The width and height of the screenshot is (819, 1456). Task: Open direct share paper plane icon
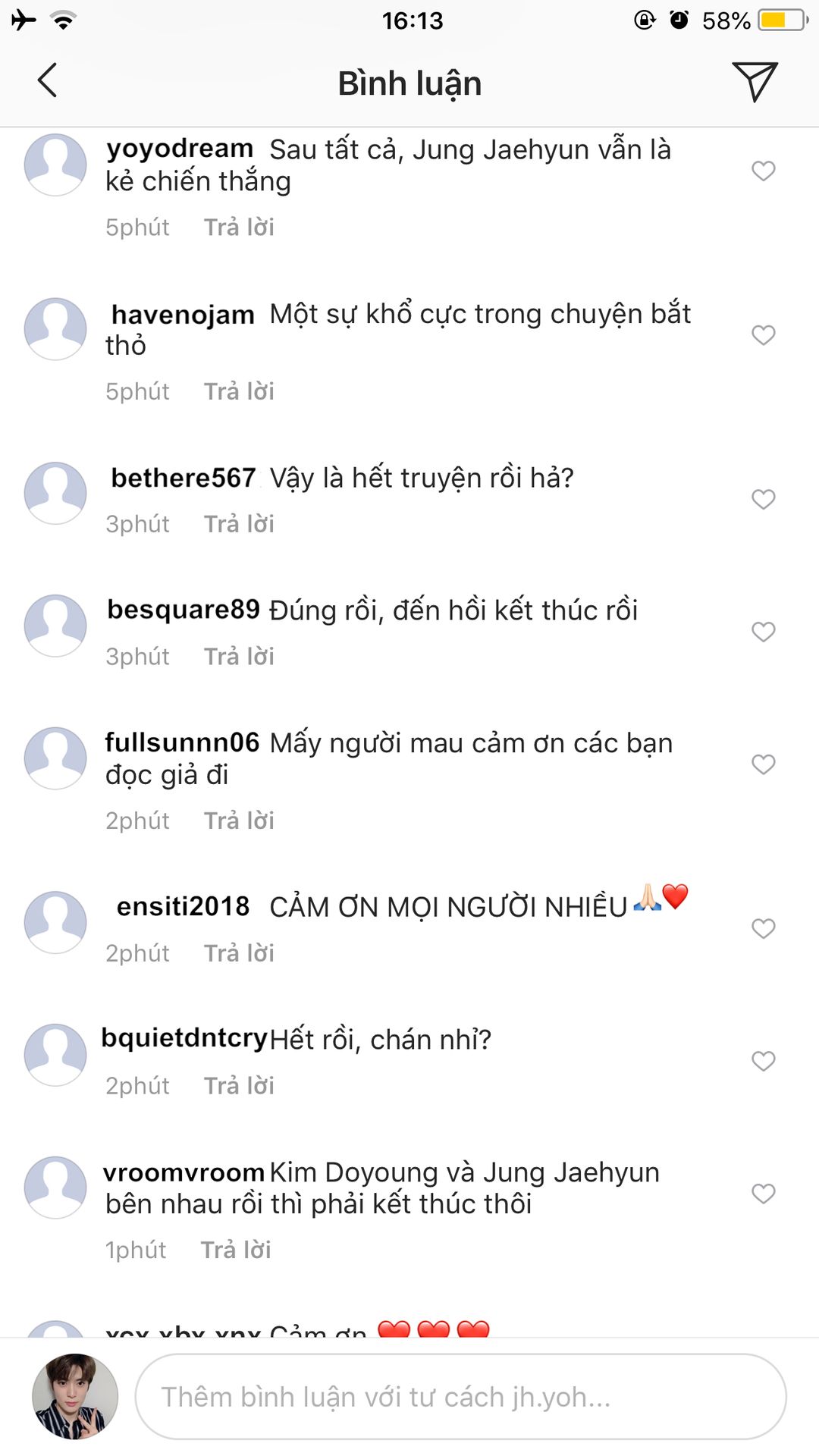click(x=755, y=81)
